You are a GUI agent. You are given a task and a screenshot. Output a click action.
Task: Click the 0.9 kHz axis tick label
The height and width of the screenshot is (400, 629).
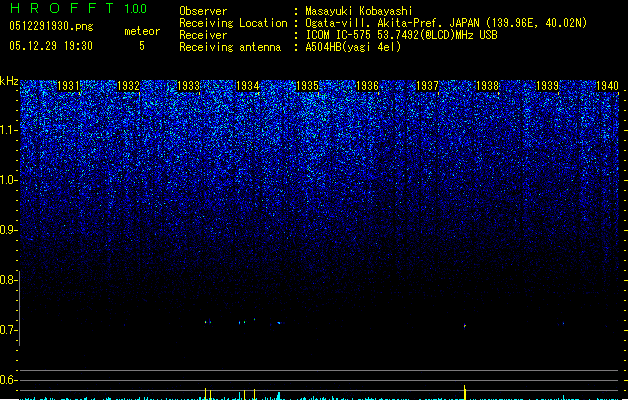click(x=8, y=230)
